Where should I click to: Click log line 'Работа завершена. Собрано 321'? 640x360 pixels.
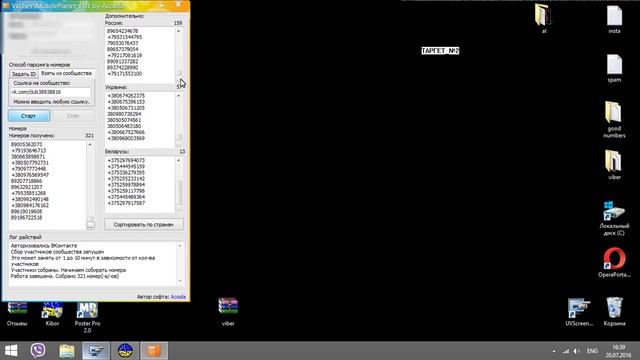(x=65, y=276)
